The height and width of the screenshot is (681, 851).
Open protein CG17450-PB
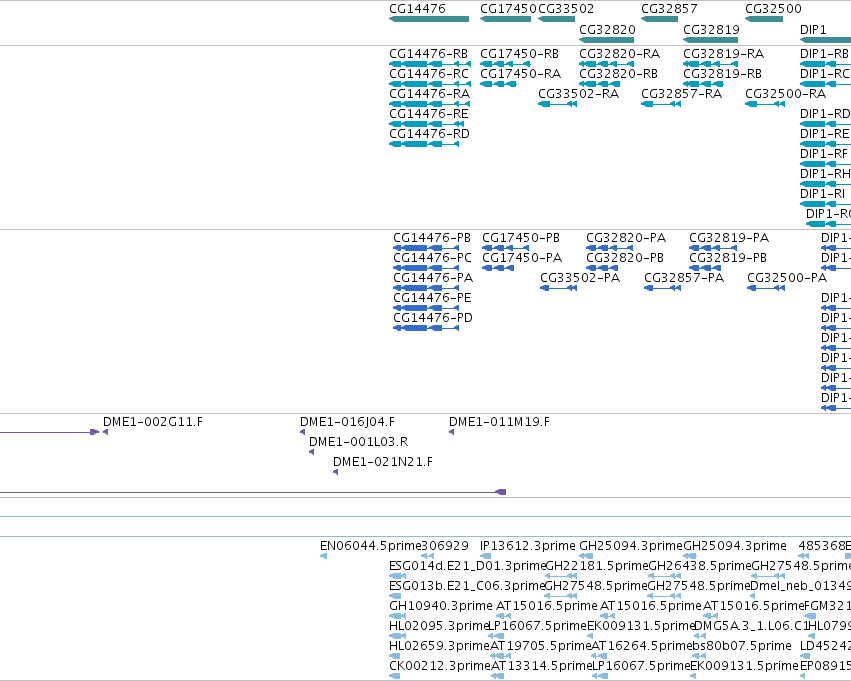(505, 248)
